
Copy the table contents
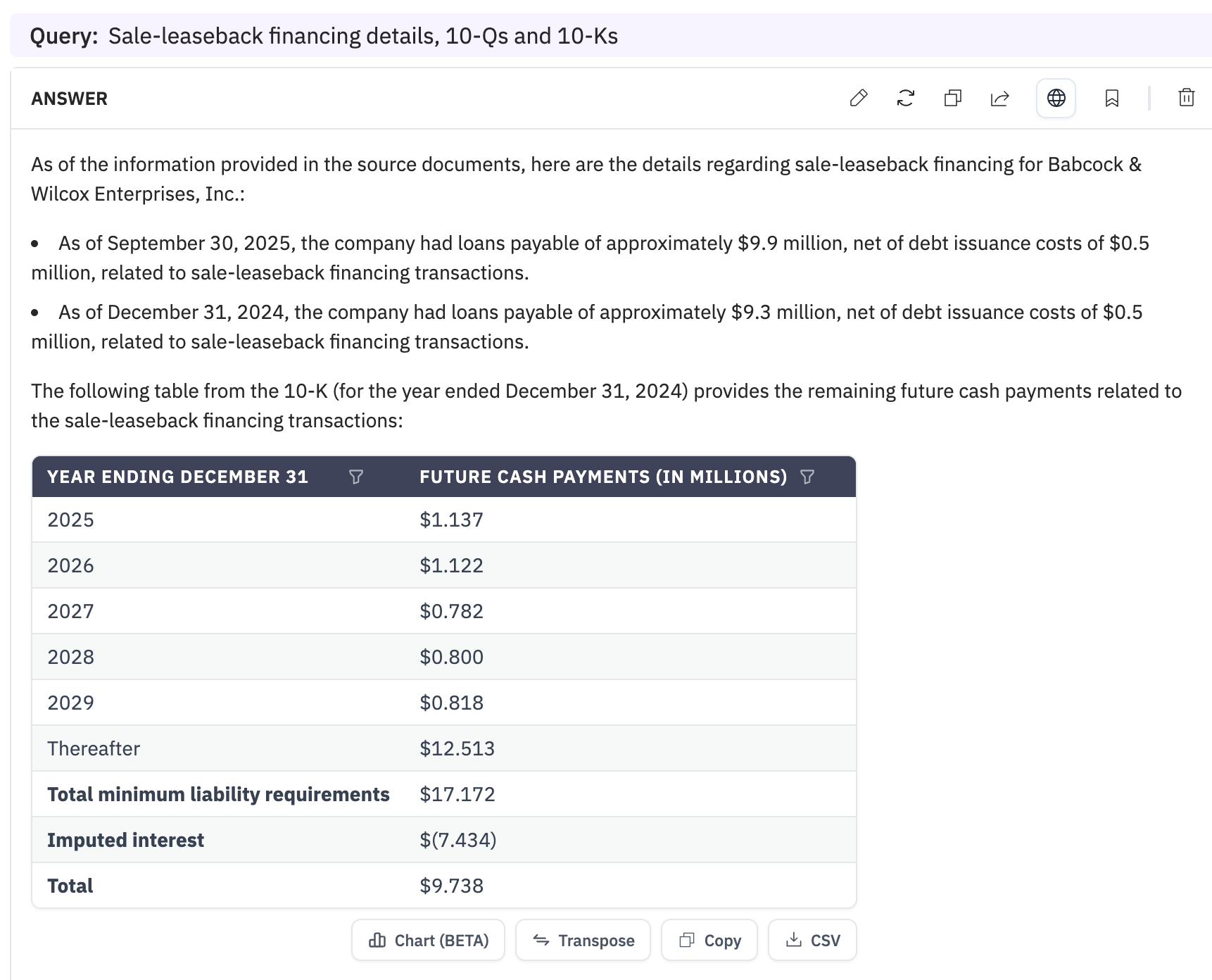pyautogui.click(x=709, y=940)
